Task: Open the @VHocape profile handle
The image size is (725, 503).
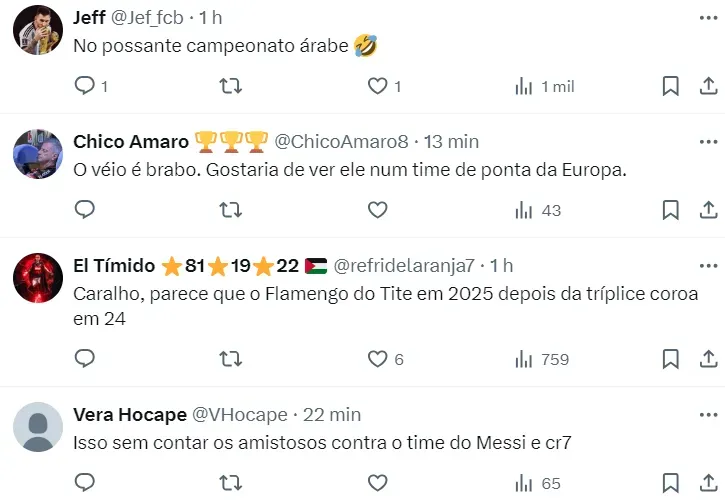Action: click(x=239, y=415)
